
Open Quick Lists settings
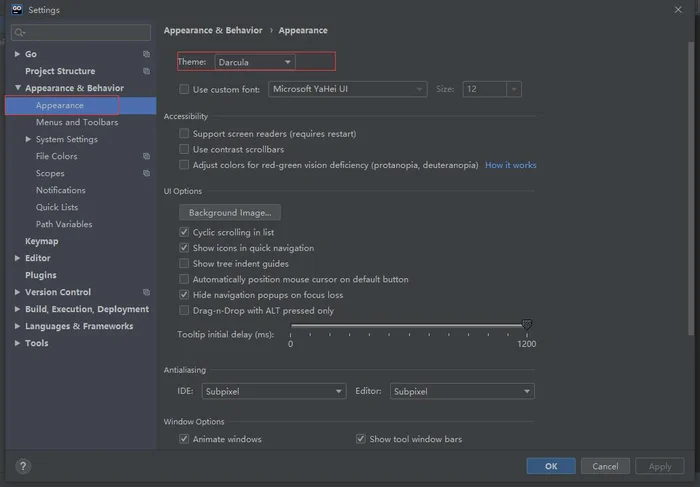pyautogui.click(x=57, y=207)
